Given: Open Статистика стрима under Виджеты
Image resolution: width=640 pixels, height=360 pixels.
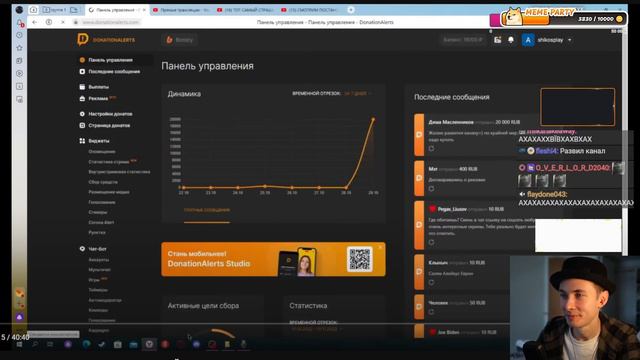Looking at the screenshot, I should 109,162.
